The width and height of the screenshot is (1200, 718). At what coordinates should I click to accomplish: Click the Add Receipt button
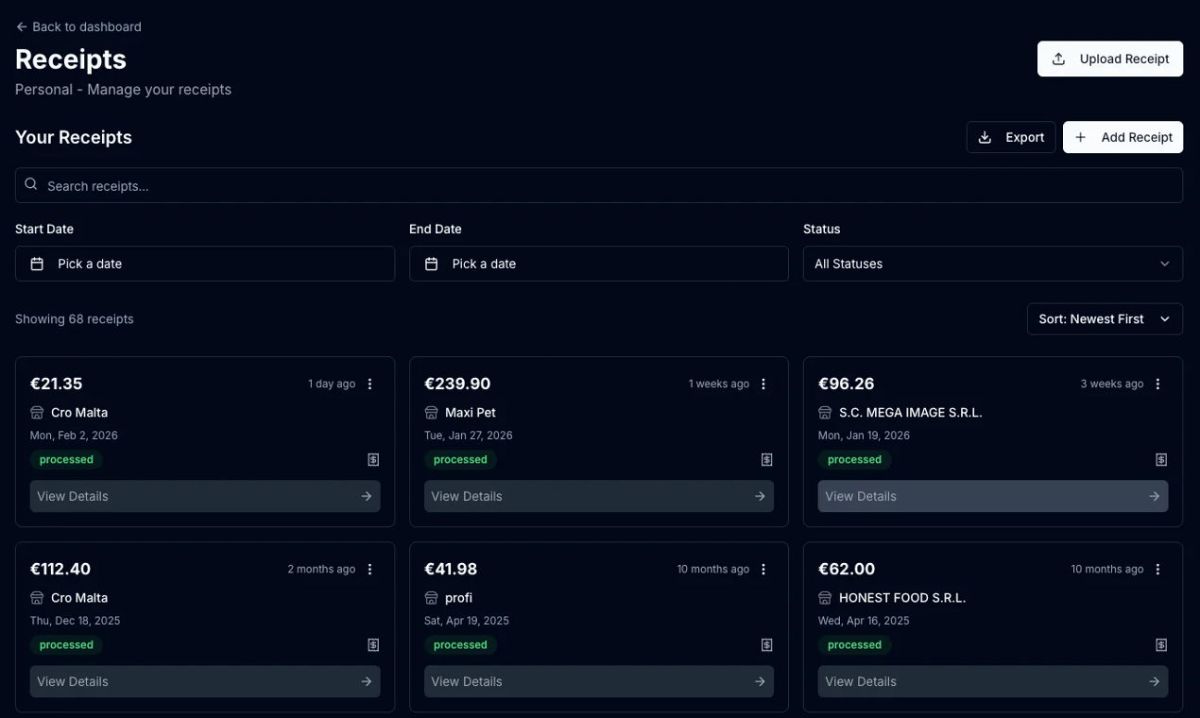tap(1122, 137)
